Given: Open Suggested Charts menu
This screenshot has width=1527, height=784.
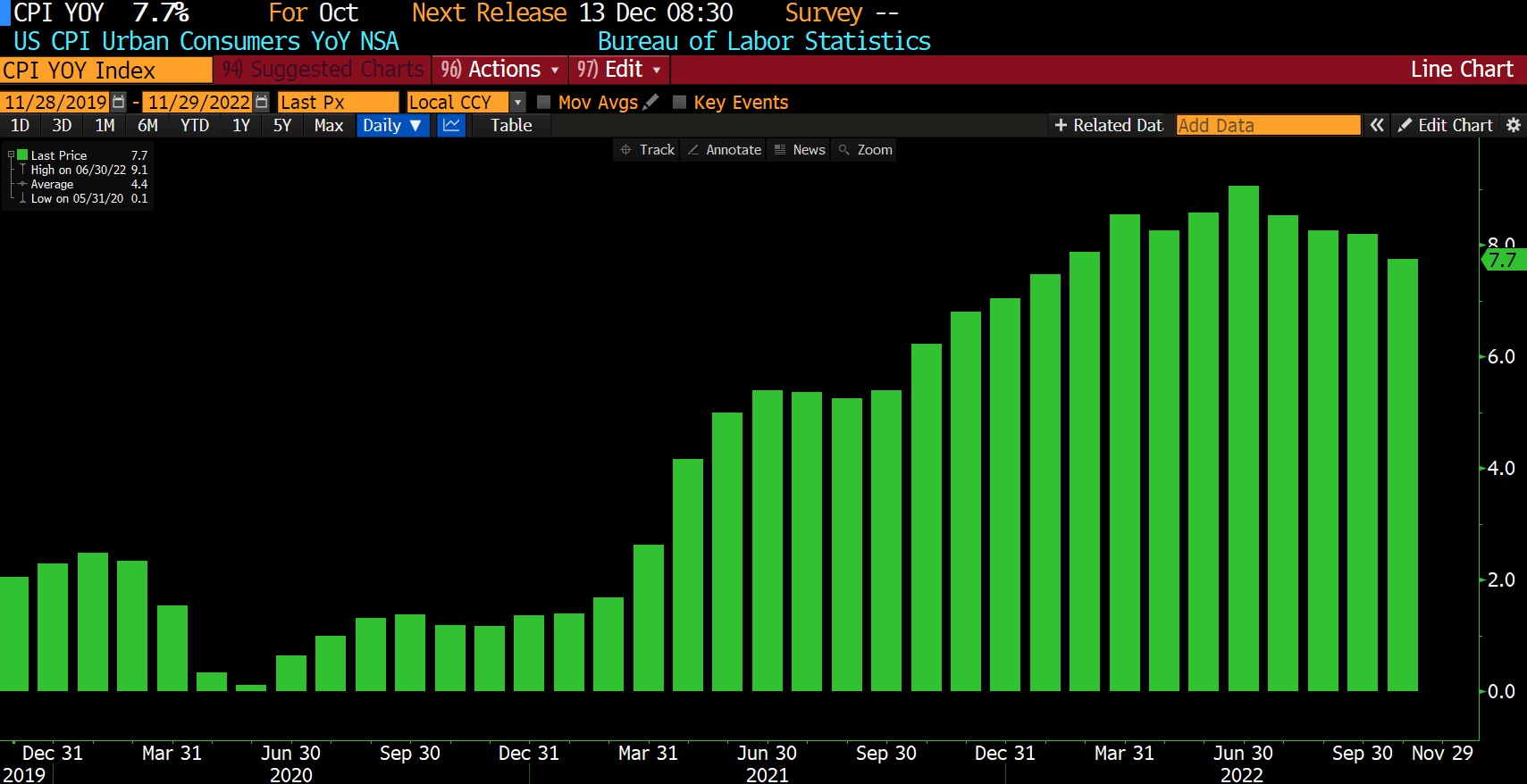Looking at the screenshot, I should 323,70.
